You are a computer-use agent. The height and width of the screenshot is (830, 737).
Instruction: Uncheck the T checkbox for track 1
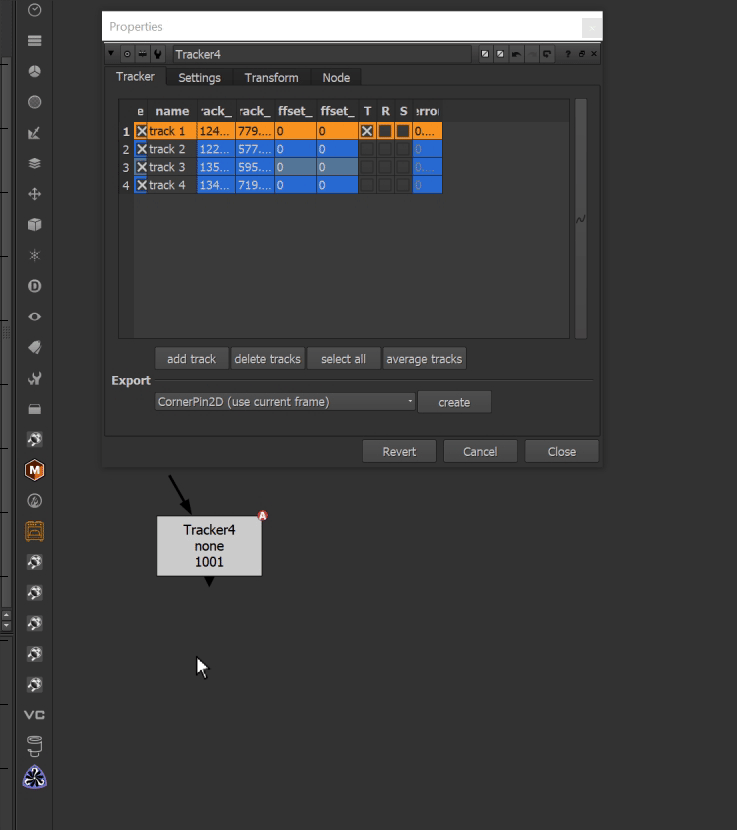[x=367, y=131]
